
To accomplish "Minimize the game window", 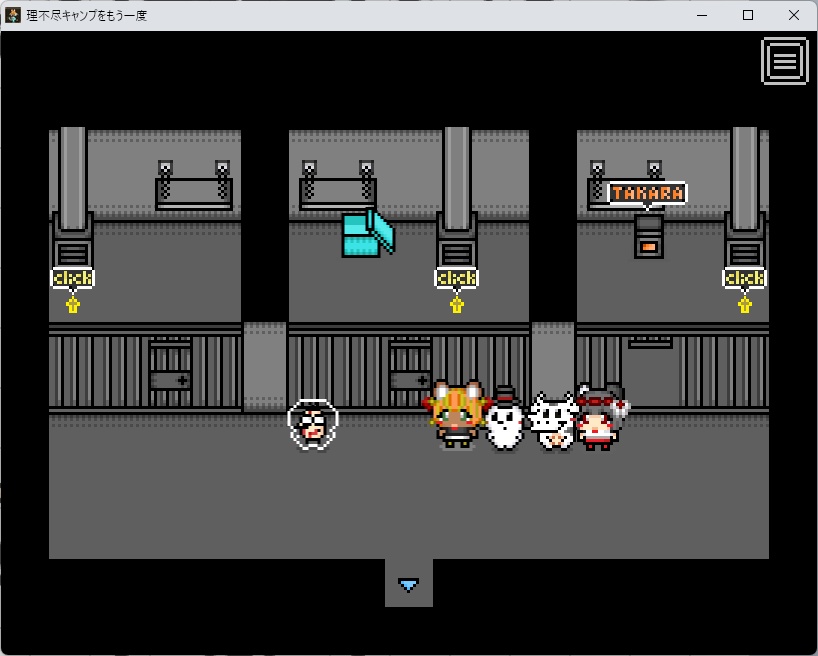I will tap(702, 15).
